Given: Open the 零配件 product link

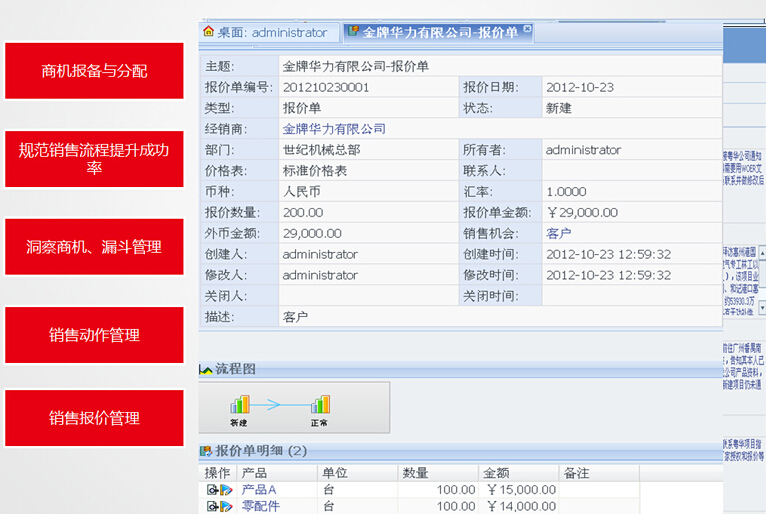Looking at the screenshot, I should (x=260, y=506).
